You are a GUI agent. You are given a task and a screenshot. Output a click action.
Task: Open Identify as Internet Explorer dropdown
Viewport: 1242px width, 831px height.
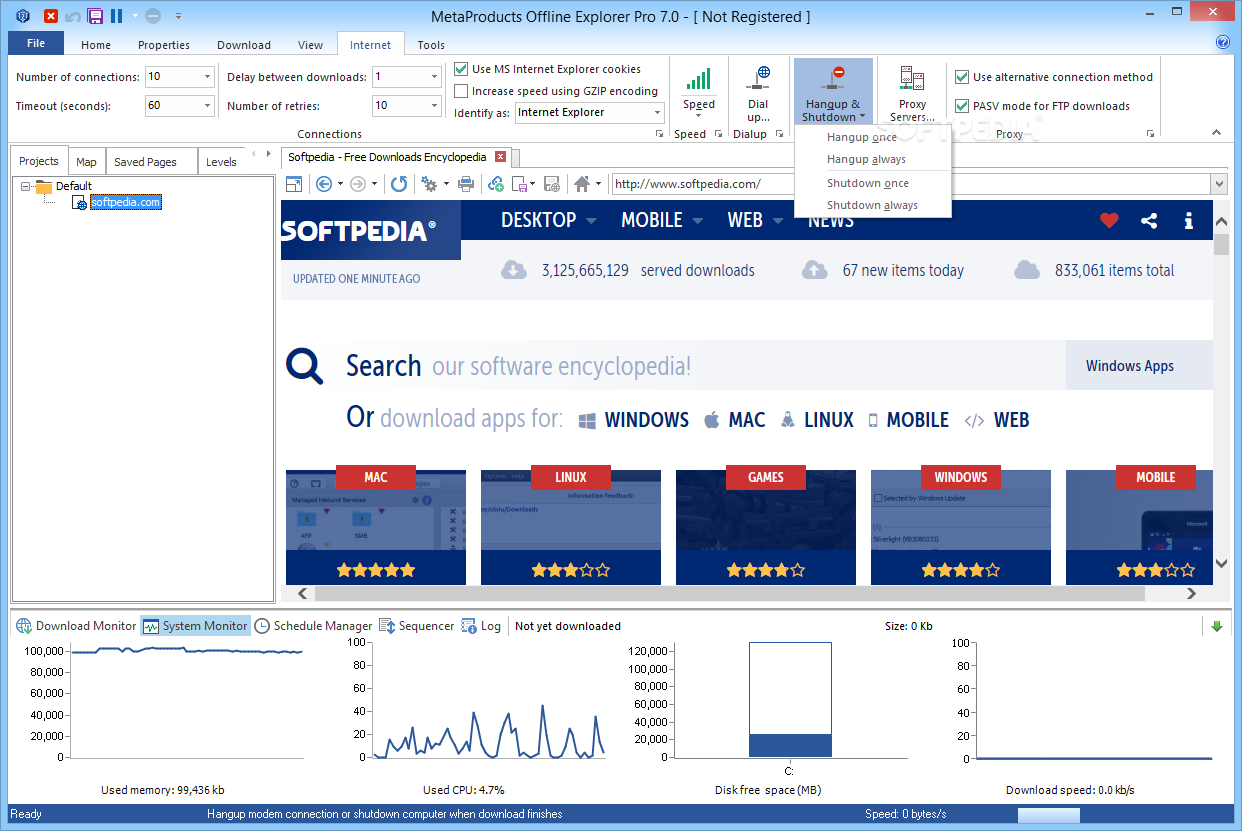tap(656, 113)
